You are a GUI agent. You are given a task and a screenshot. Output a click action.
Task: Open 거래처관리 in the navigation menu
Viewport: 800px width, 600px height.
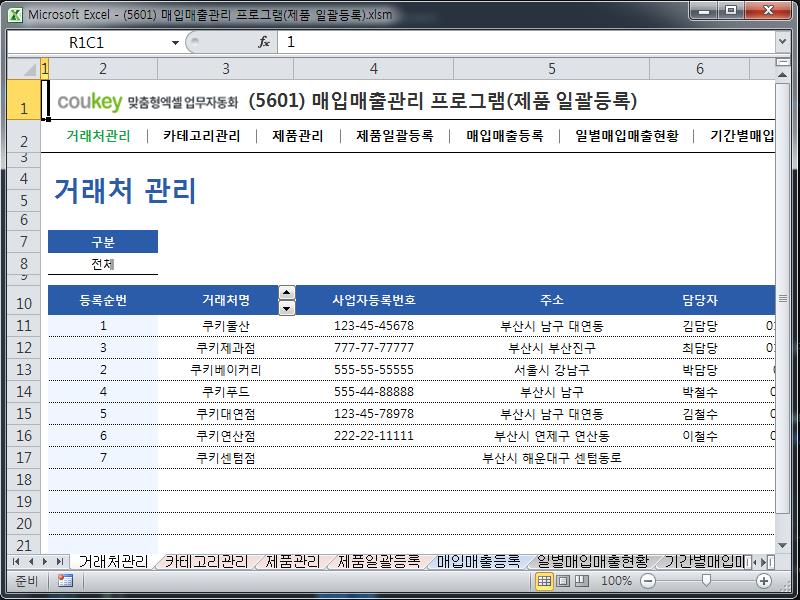click(98, 136)
